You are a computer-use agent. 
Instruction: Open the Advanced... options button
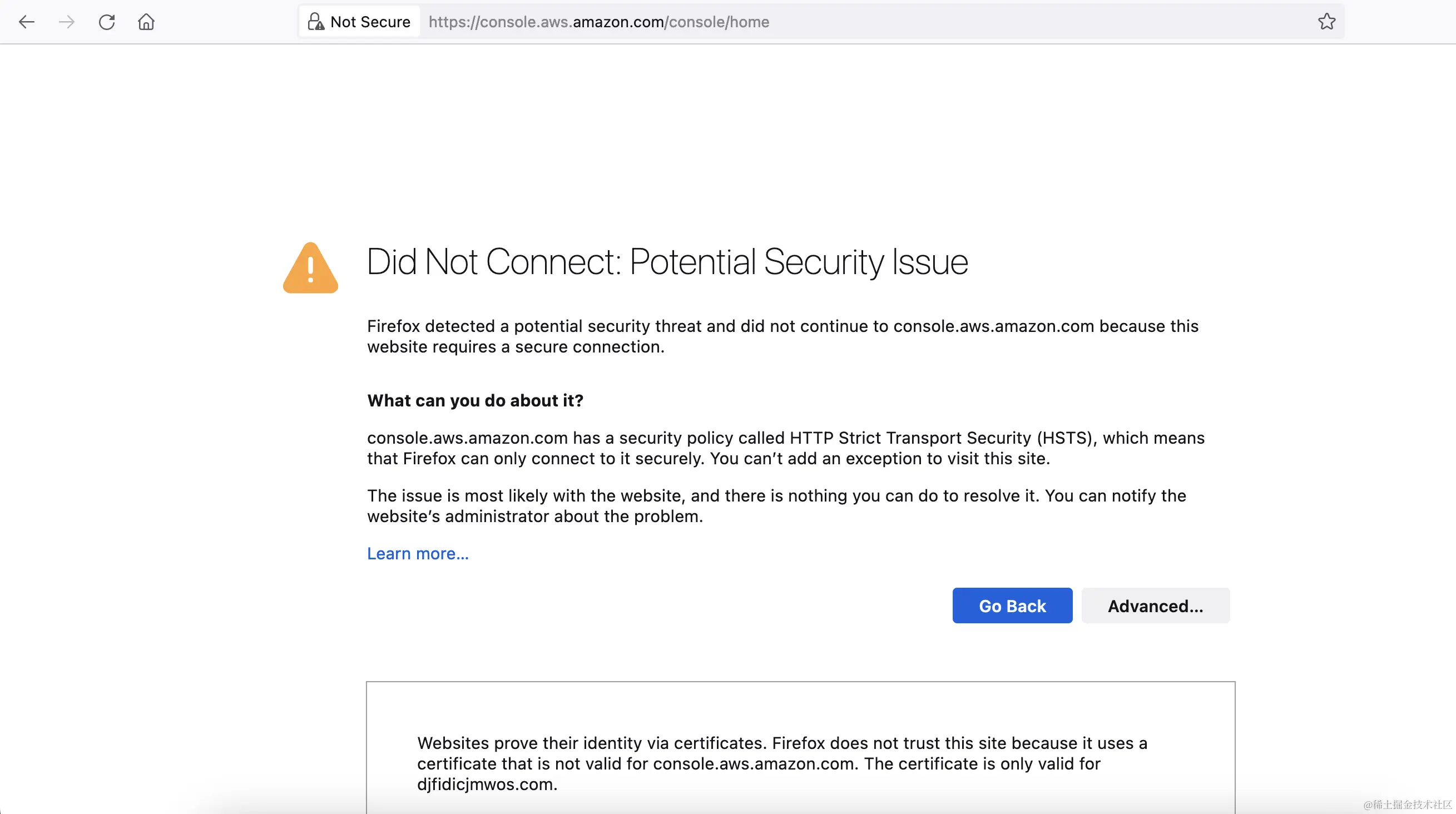tap(1155, 605)
